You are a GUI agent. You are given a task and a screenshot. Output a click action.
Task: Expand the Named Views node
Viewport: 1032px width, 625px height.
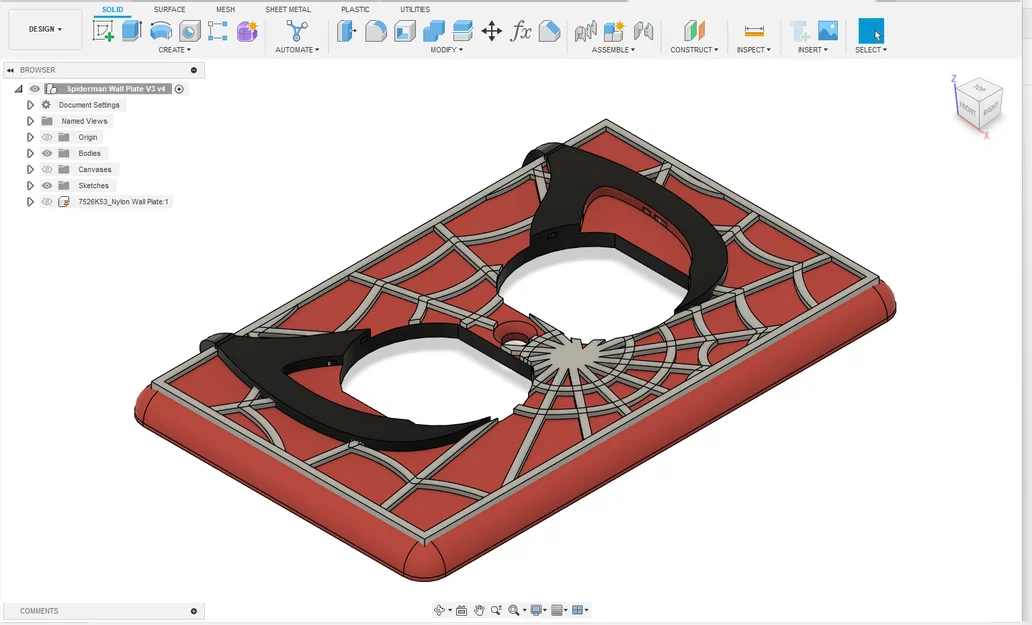30,121
